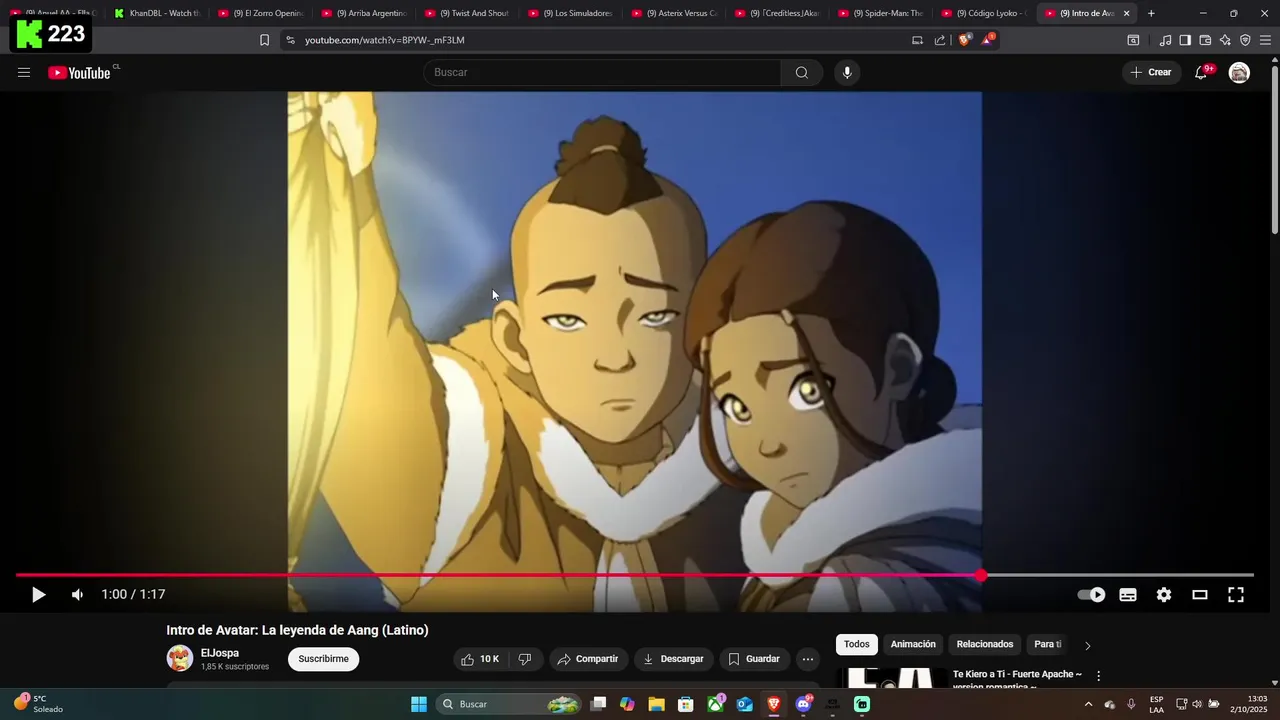Switch to Los Simuladores tab

point(570,13)
